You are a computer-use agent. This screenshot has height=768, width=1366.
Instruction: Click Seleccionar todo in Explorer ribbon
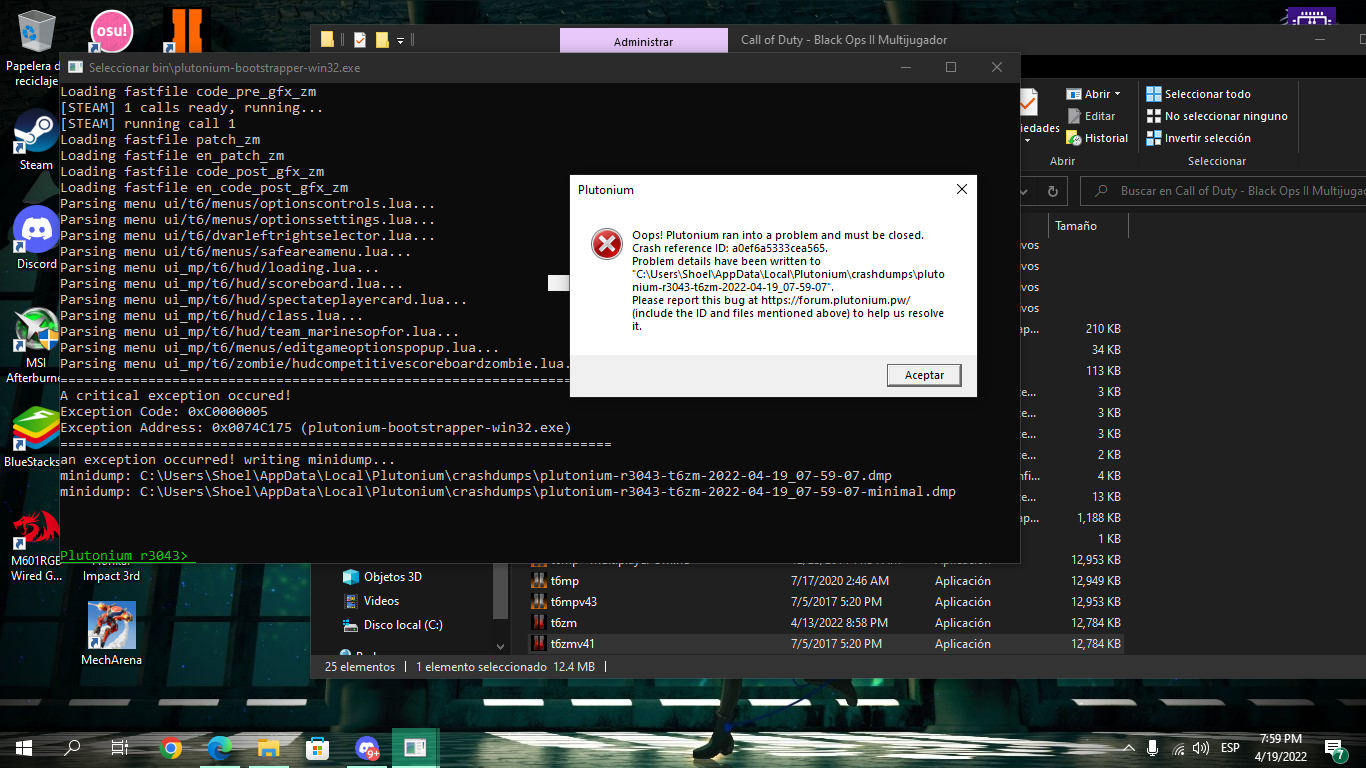[1198, 94]
